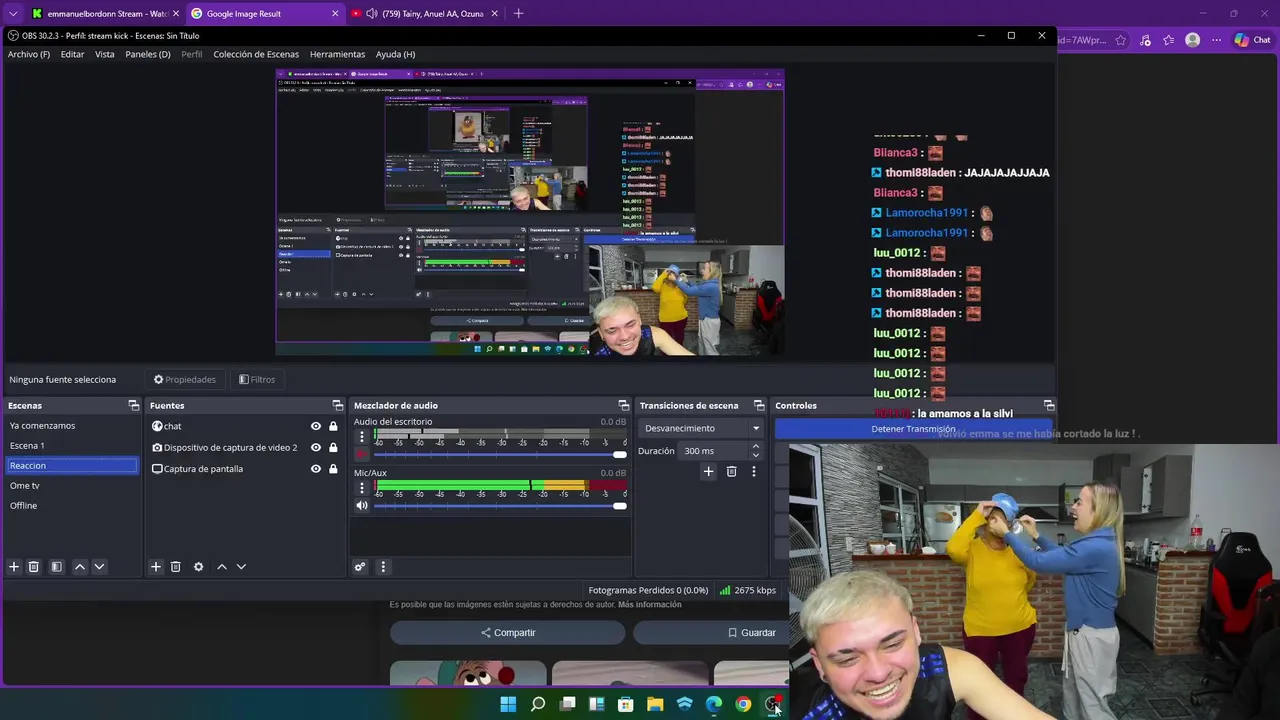Add a new source in Fuentes panel

(x=156, y=567)
